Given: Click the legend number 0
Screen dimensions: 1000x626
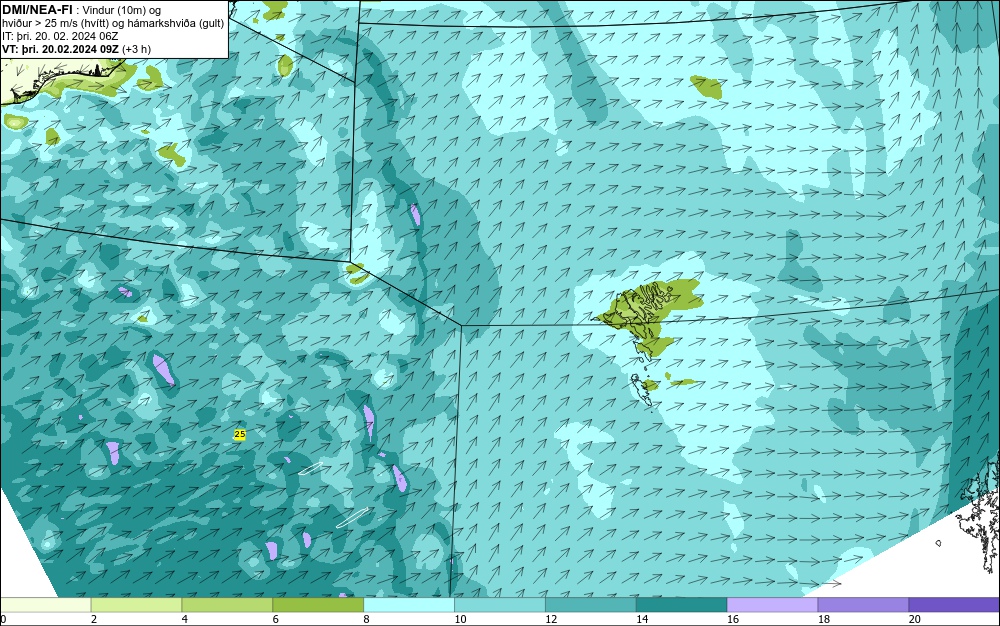Looking at the screenshot, I should pyautogui.click(x=3, y=620).
